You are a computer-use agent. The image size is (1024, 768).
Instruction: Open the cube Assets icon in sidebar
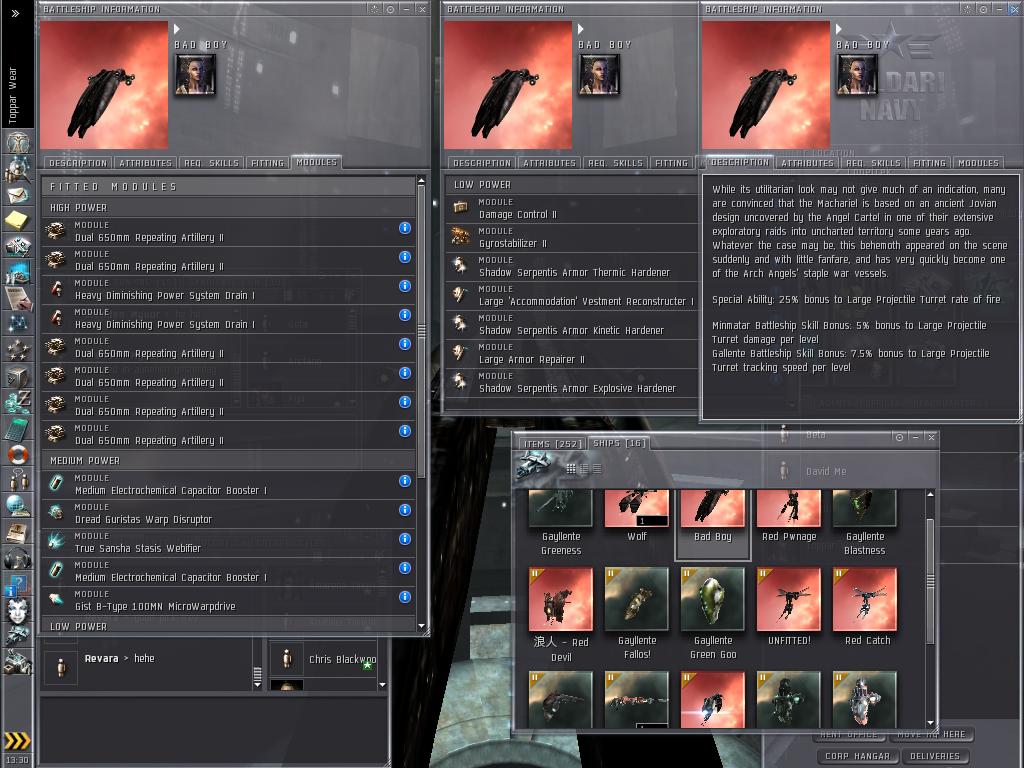coord(18,376)
